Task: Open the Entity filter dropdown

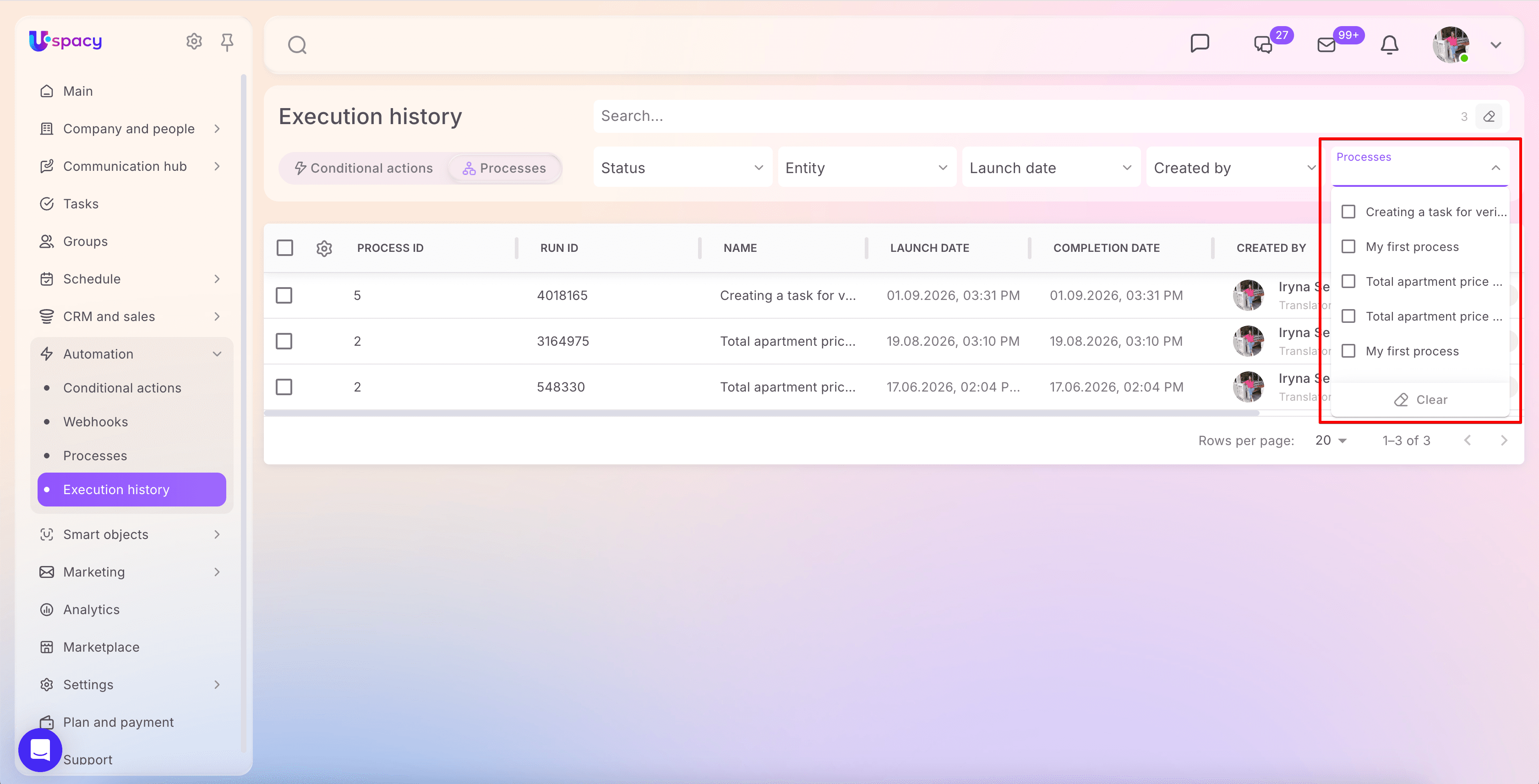Action: (x=867, y=168)
